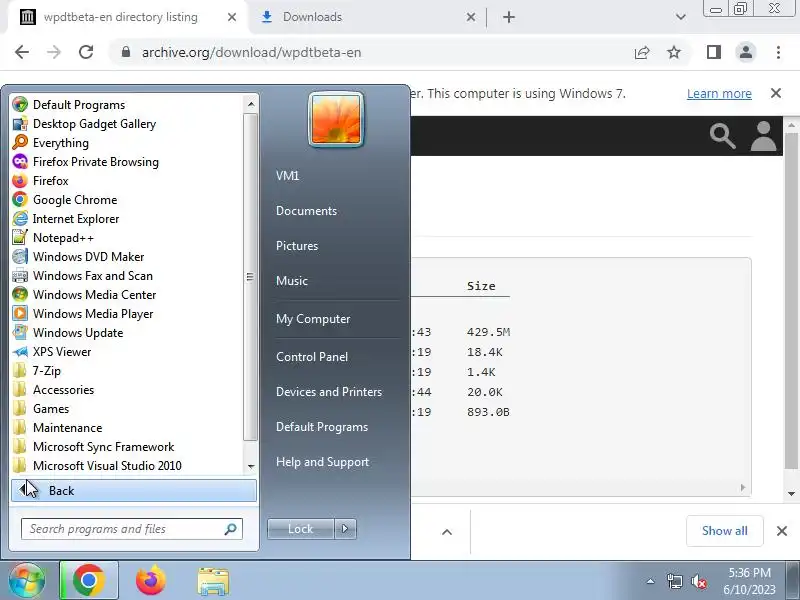Image resolution: width=800 pixels, height=600 pixels.
Task: Switch to the wpdtbeta-en directory listing tab
Action: click(120, 17)
